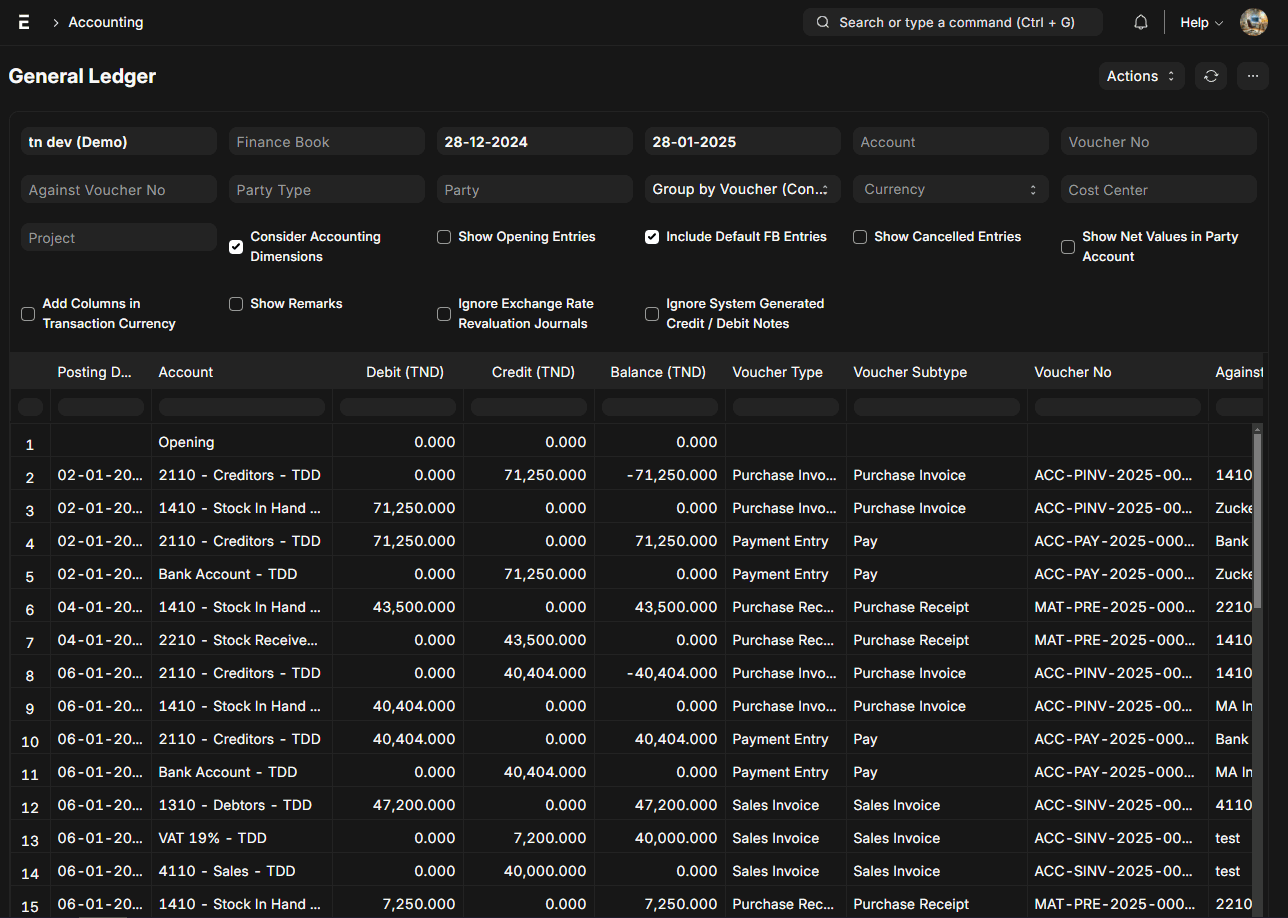The image size is (1288, 918).
Task: Click the Account filter field
Action: (951, 142)
